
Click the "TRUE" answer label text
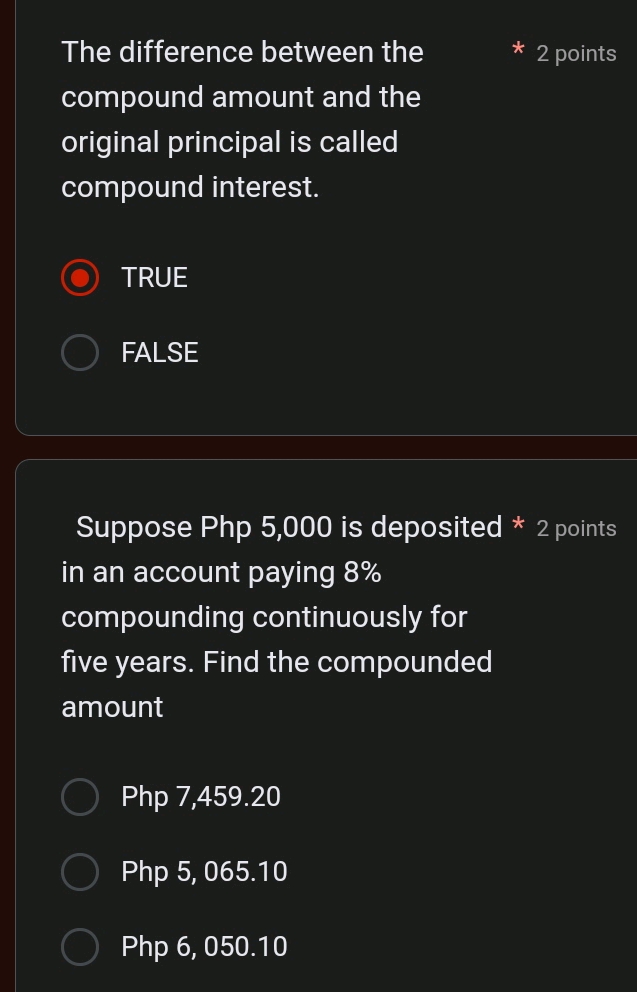155,278
